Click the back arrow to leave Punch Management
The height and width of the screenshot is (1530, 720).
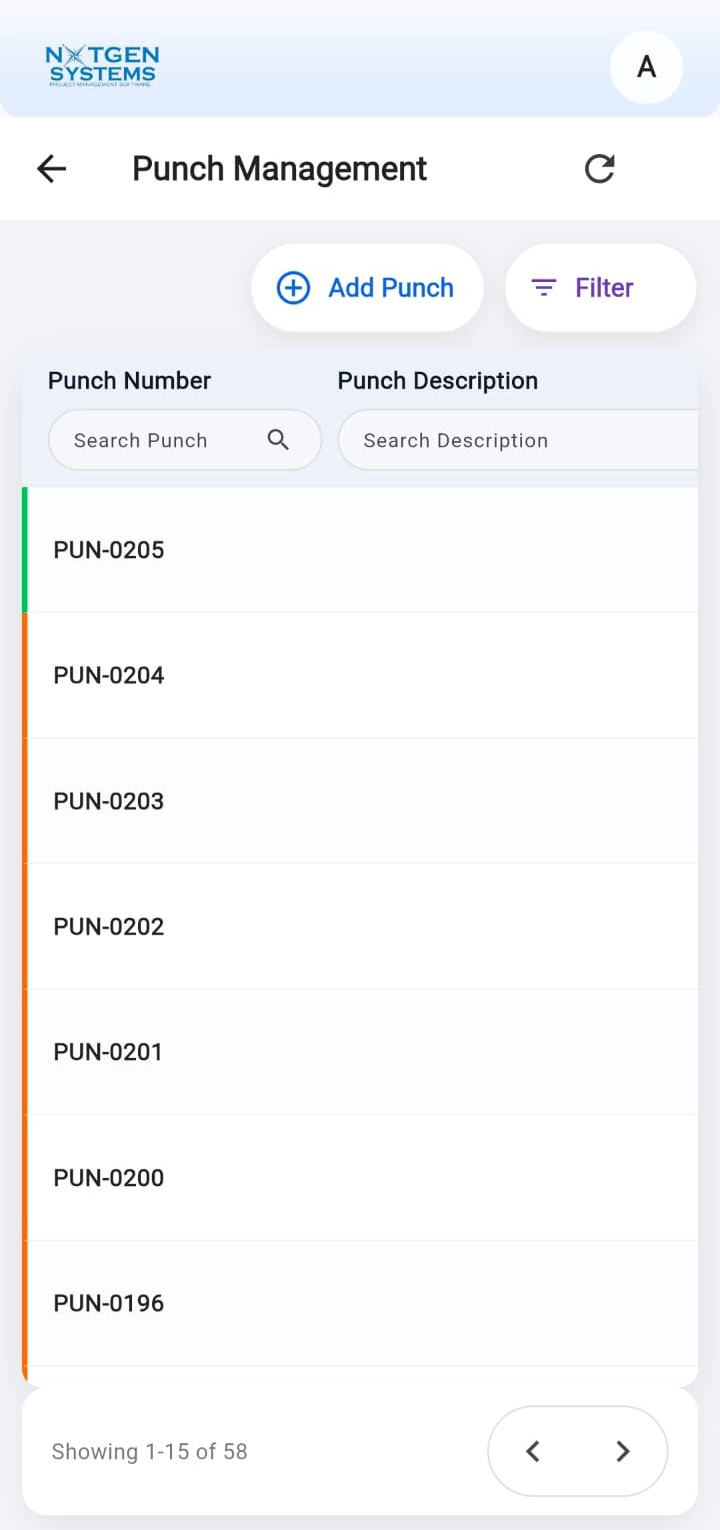[51, 168]
